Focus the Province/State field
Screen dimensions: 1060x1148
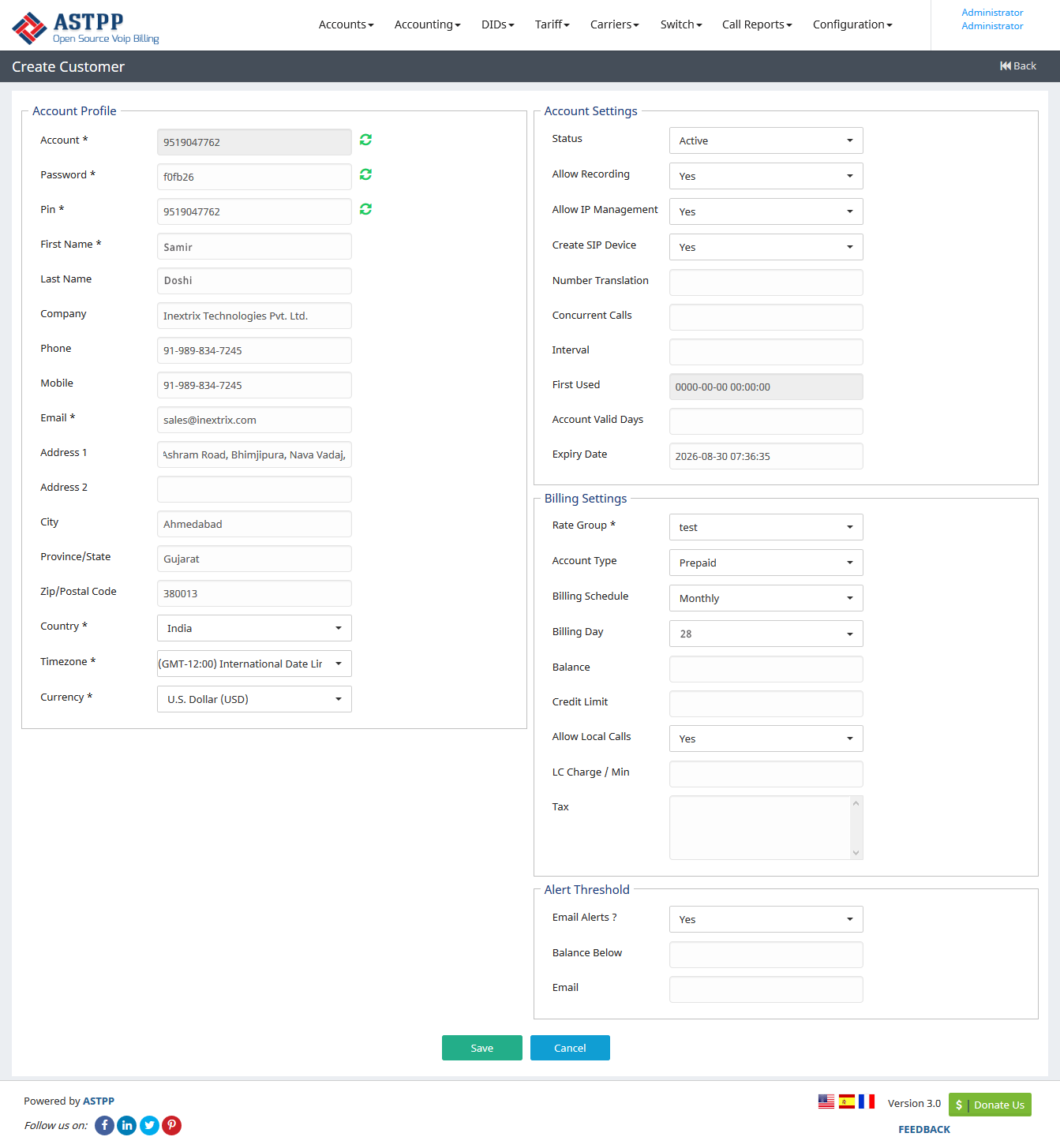[254, 559]
